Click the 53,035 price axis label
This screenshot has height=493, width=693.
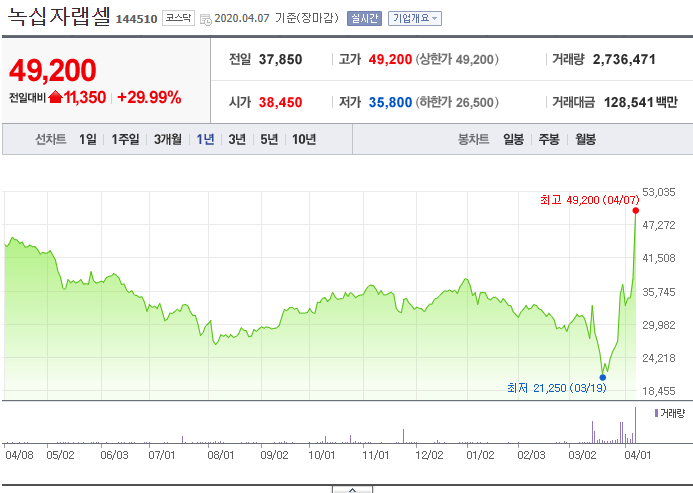point(659,192)
